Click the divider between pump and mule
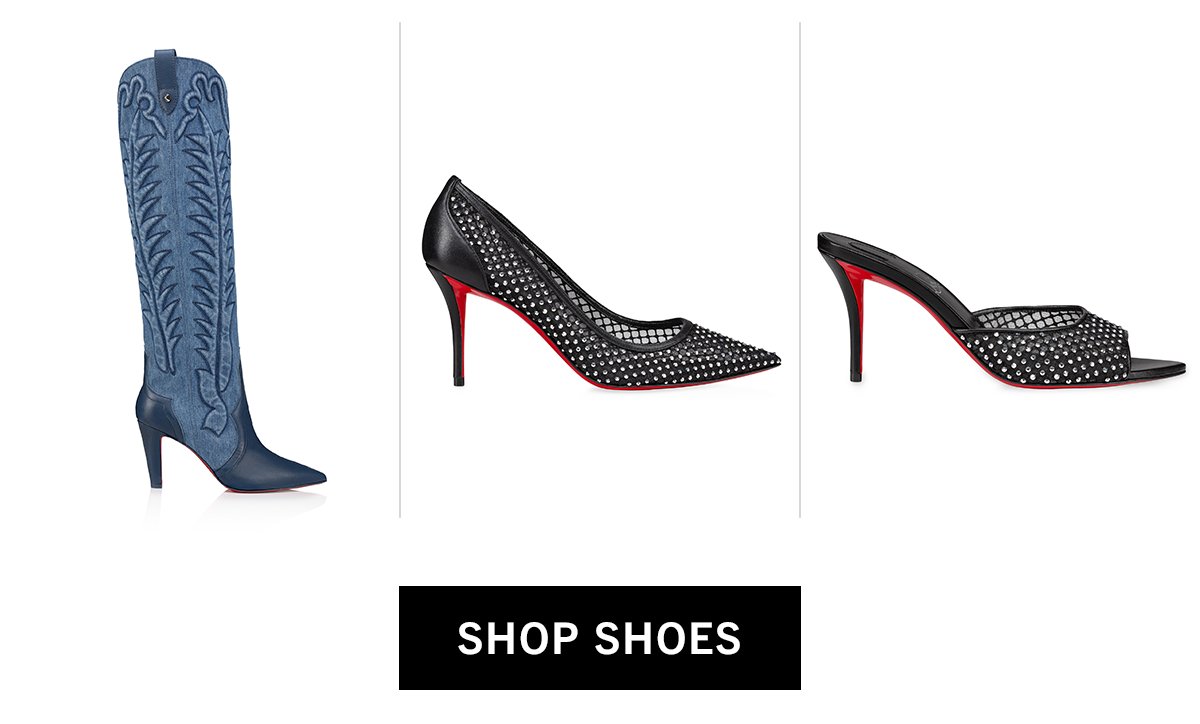This screenshot has width=1200, height=724. click(x=800, y=270)
